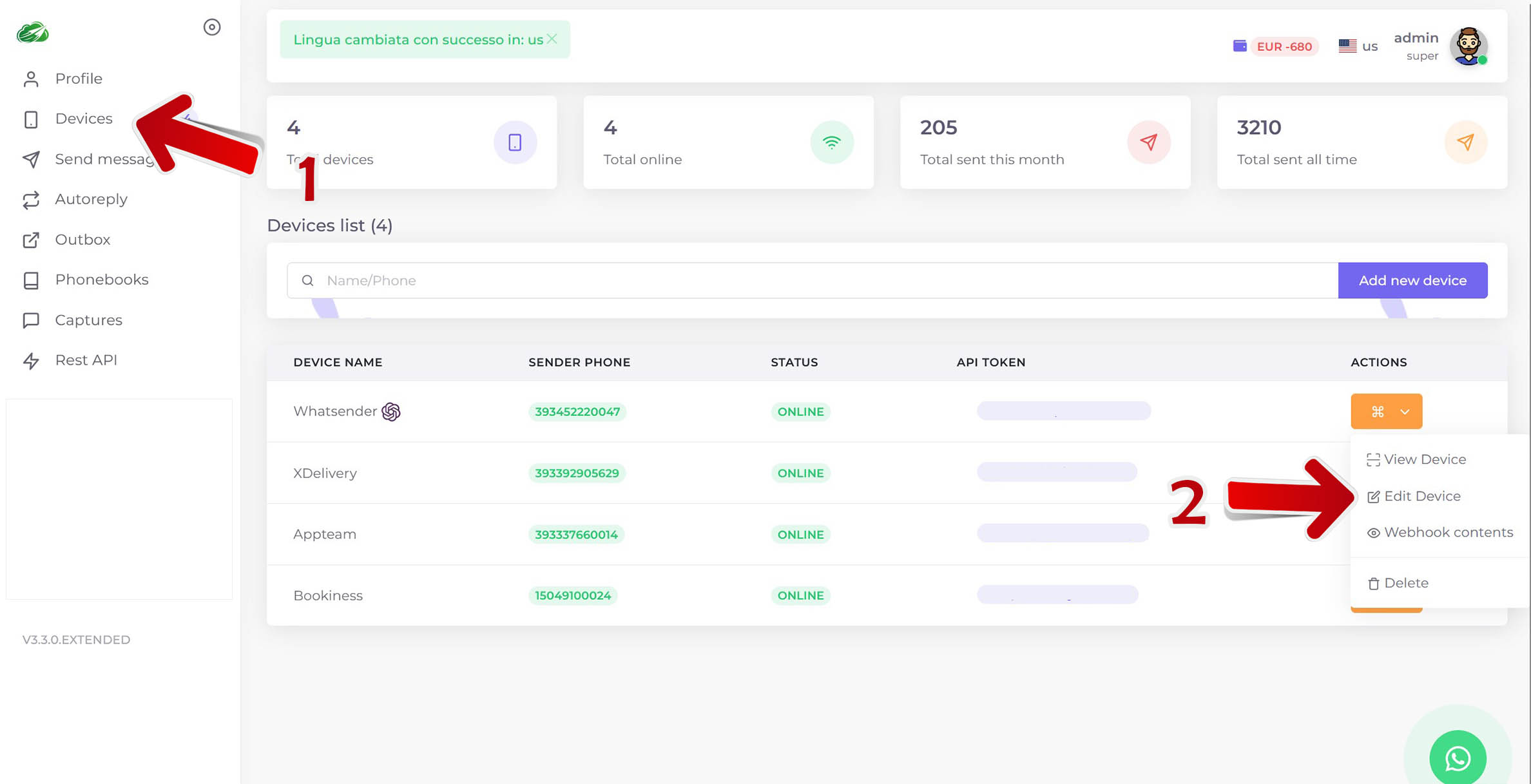Viewport: 1531px width, 784px height.
Task: Click the Add new device button
Action: (1412, 280)
